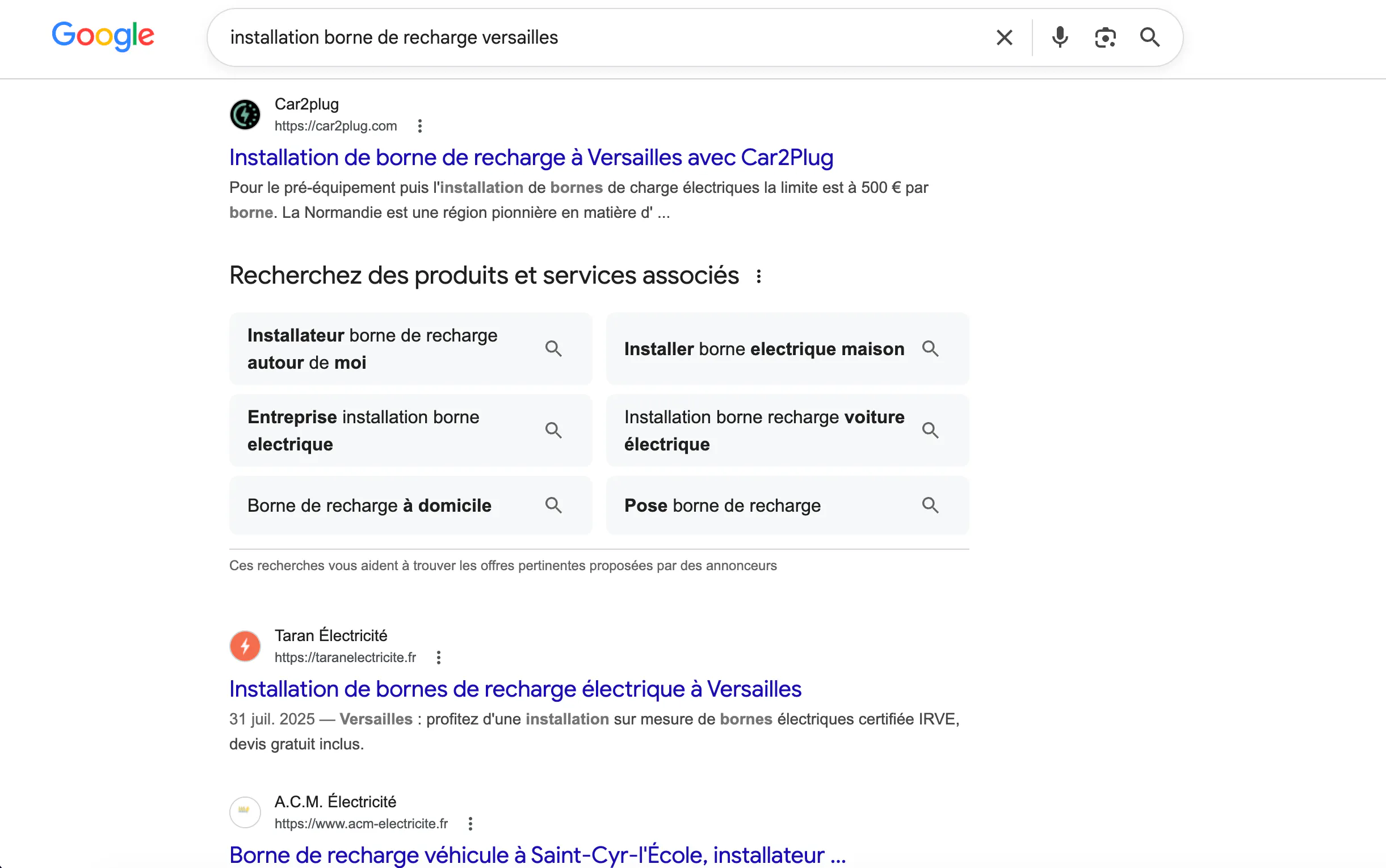Click the 'Taran Électricité' site name
1386x868 pixels.
tap(331, 635)
